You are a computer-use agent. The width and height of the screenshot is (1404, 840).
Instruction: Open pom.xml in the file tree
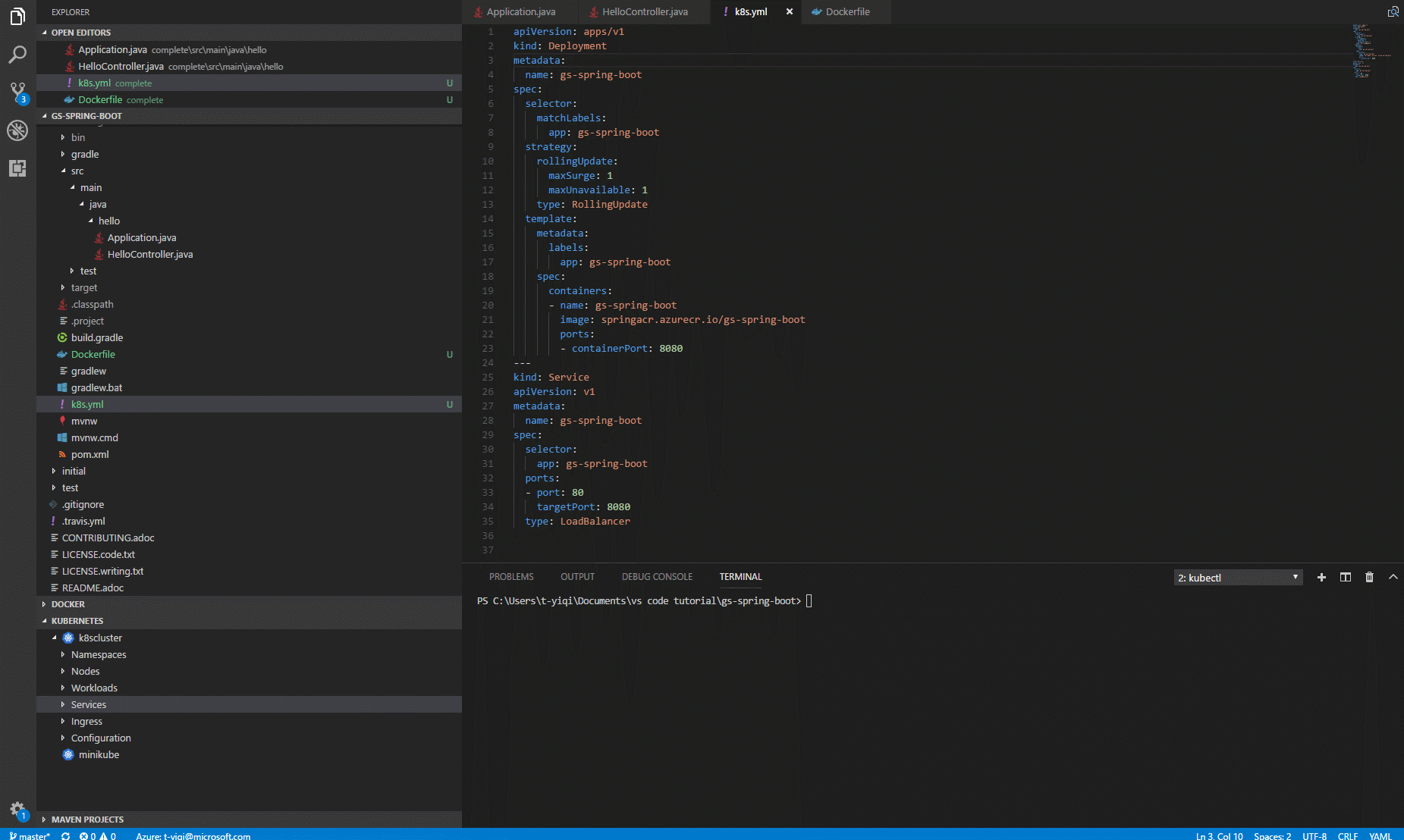pyautogui.click(x=90, y=454)
